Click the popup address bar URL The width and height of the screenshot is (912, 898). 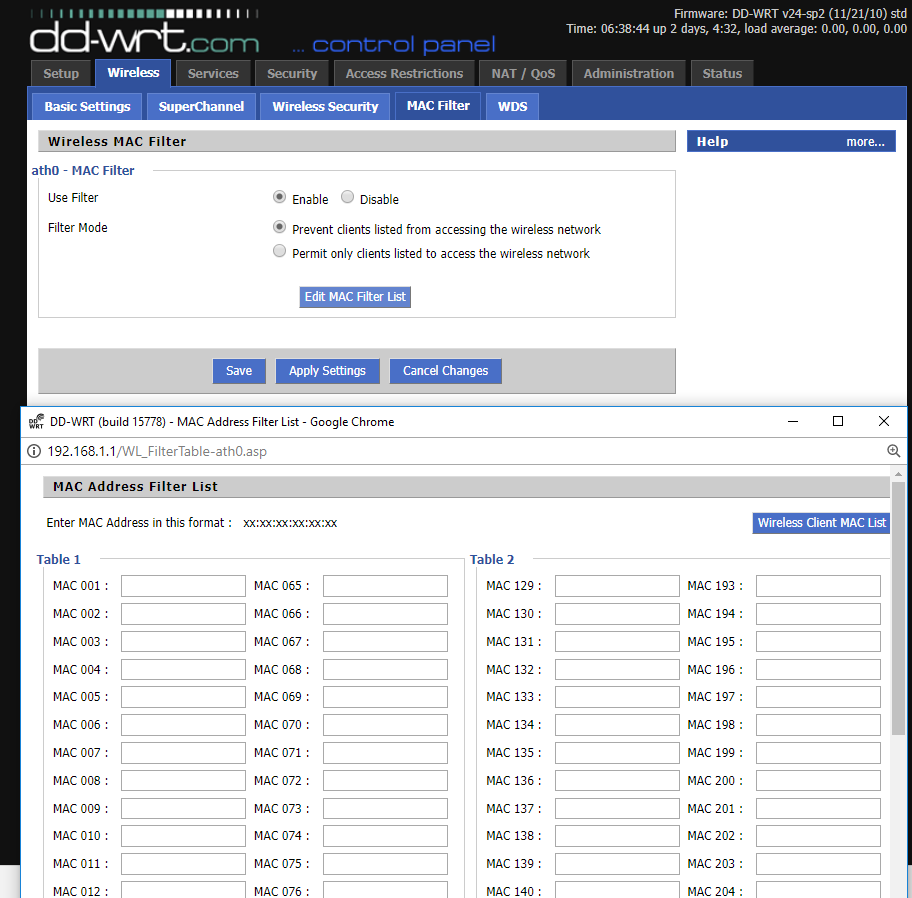[157, 451]
